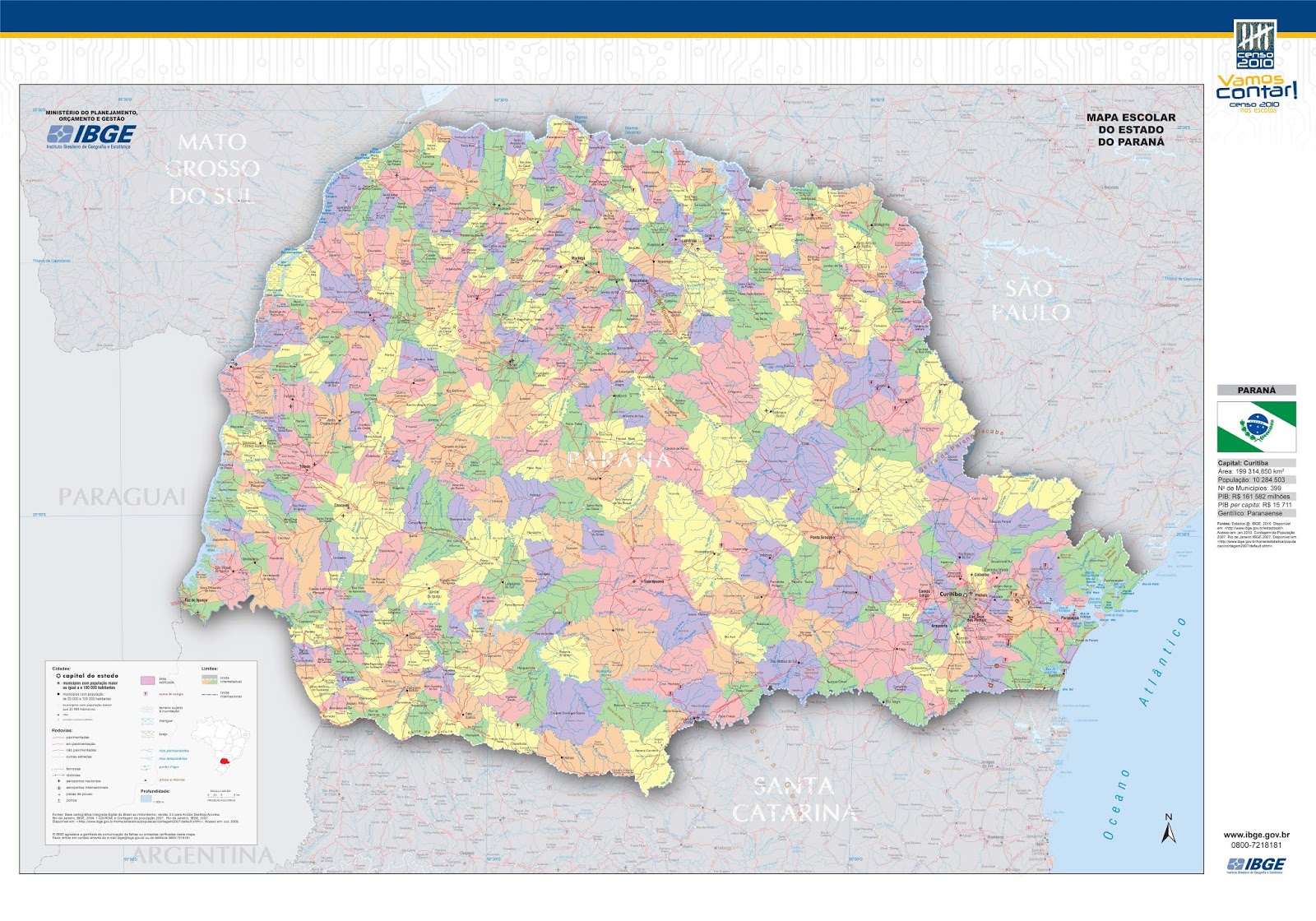Click the Mapa Escolar do Estado title
Image resolution: width=1316 pixels, height=921 pixels.
tap(1131, 130)
